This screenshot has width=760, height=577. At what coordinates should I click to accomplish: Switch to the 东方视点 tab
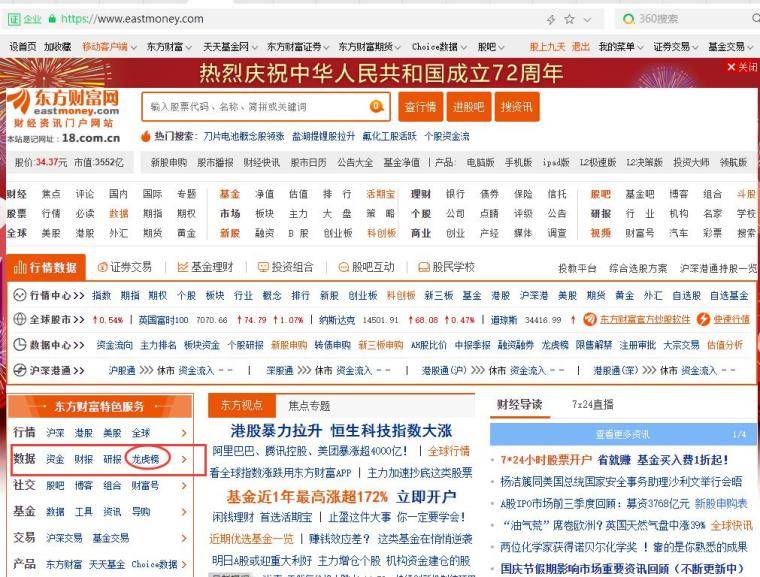pos(242,405)
